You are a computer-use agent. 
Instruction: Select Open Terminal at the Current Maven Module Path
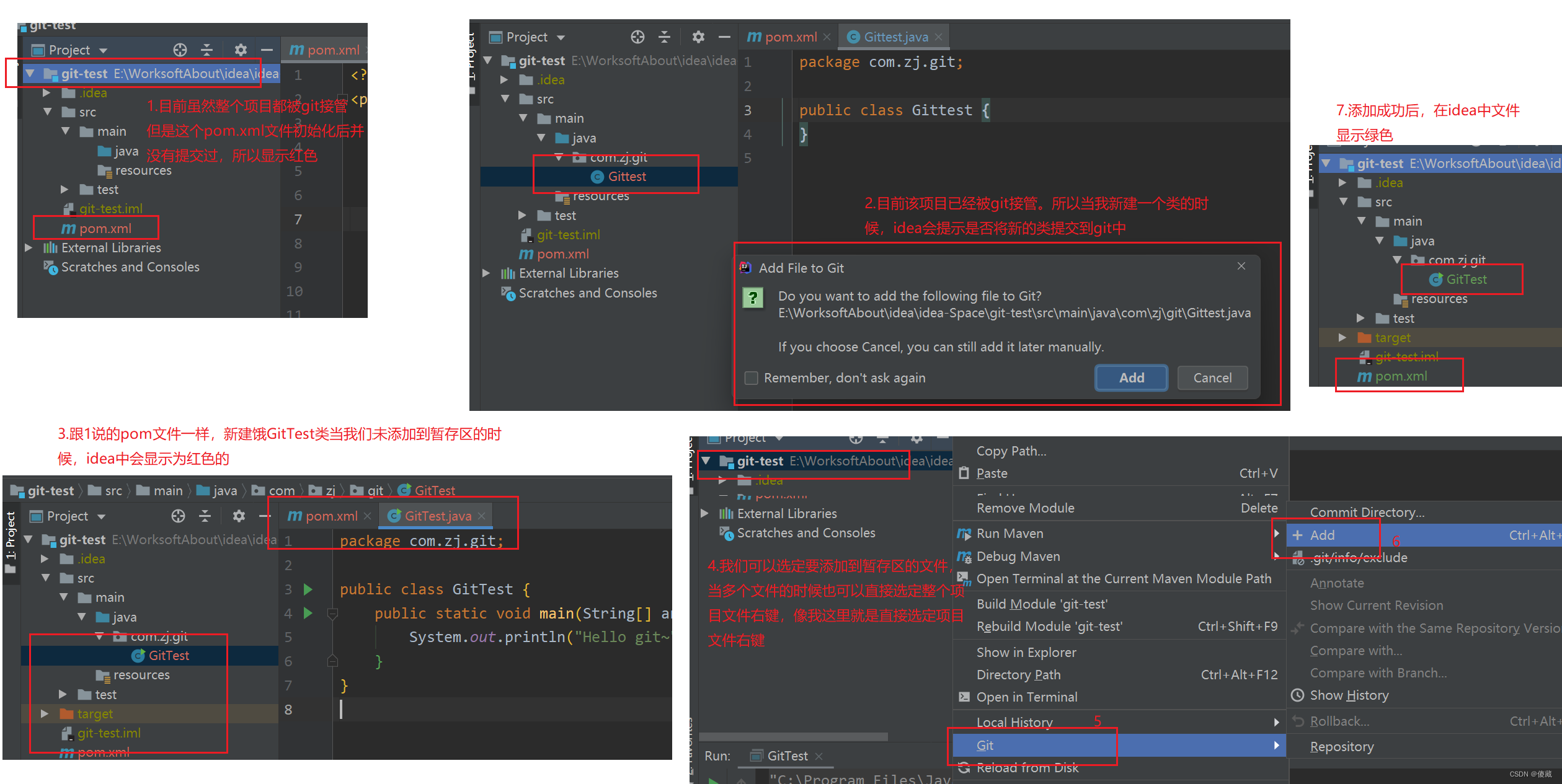pos(1118,579)
